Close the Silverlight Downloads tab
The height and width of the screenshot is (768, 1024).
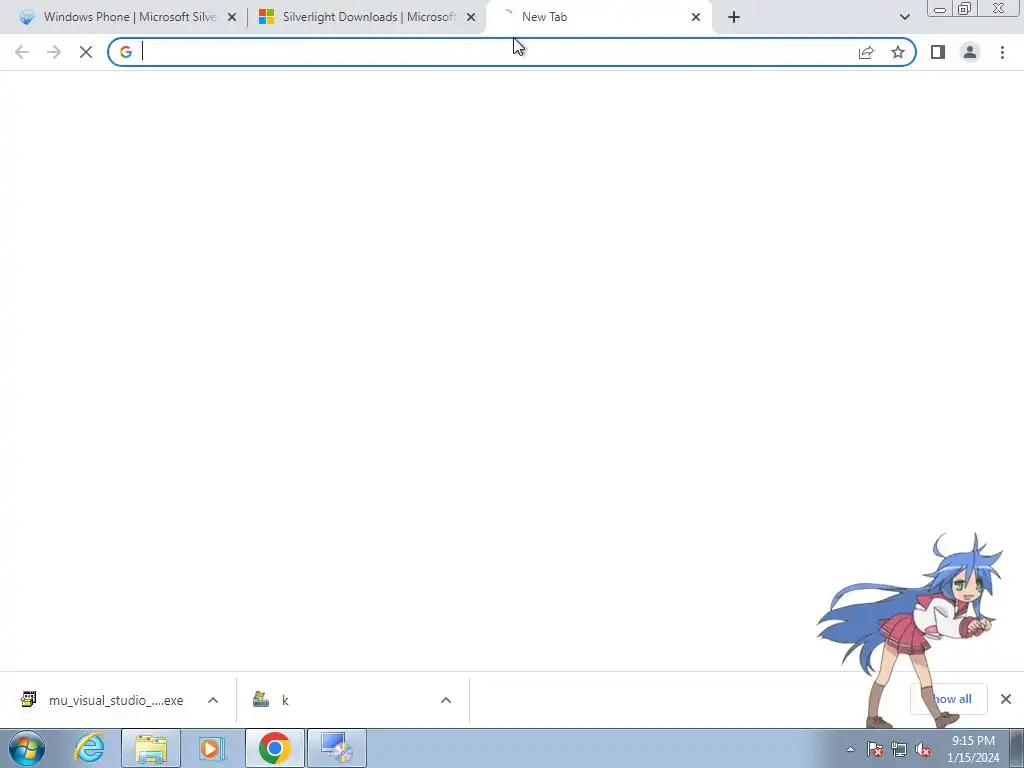(x=471, y=17)
